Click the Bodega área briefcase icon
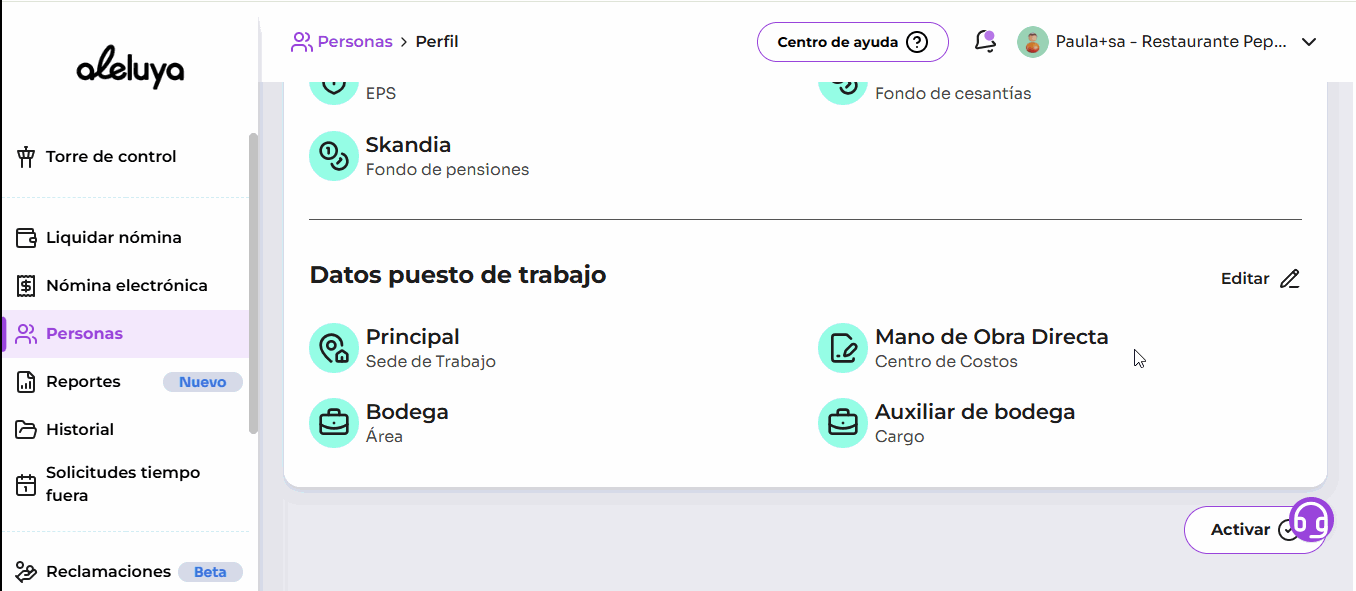 pyautogui.click(x=334, y=423)
